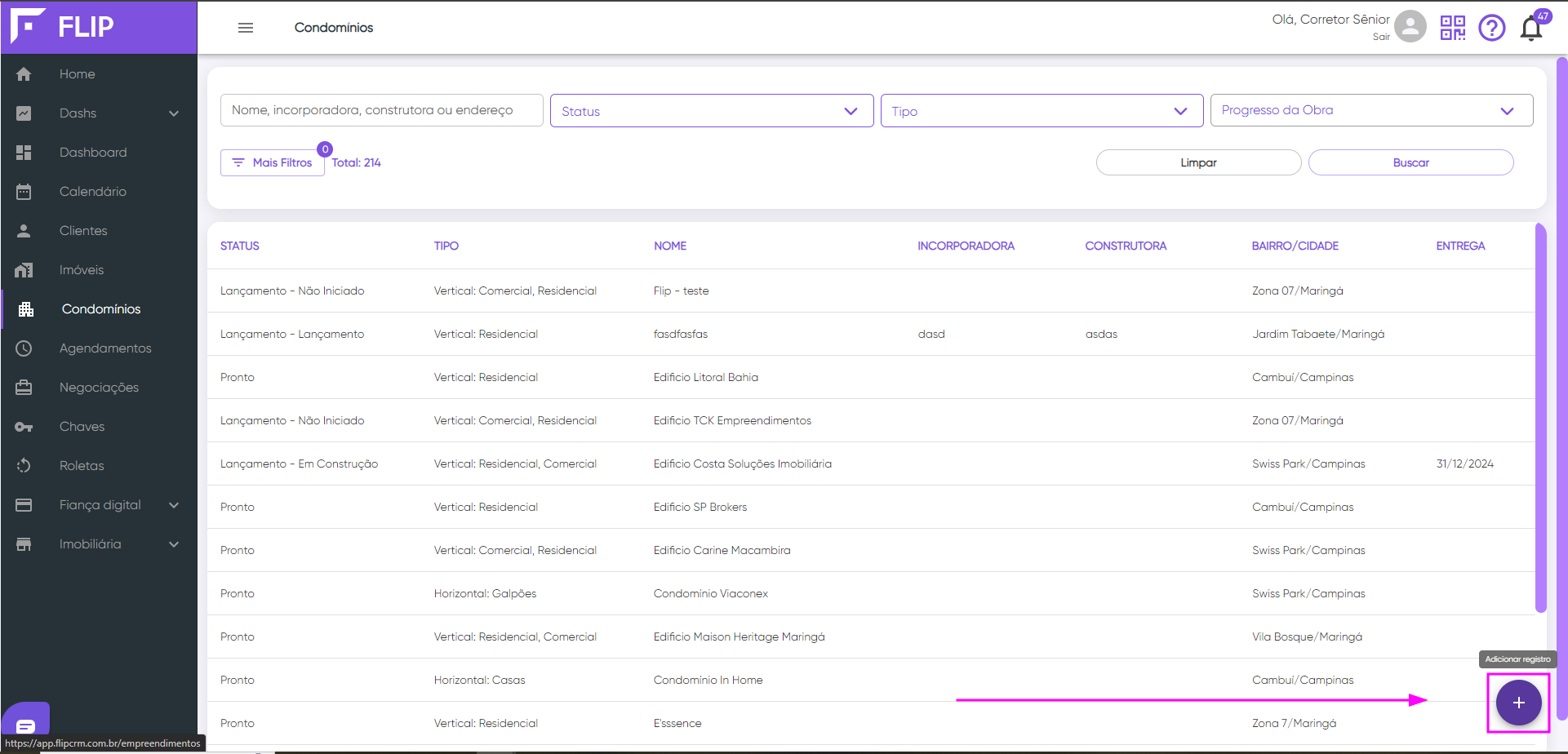
Task: Sort by the NOME column header
Action: click(x=670, y=246)
